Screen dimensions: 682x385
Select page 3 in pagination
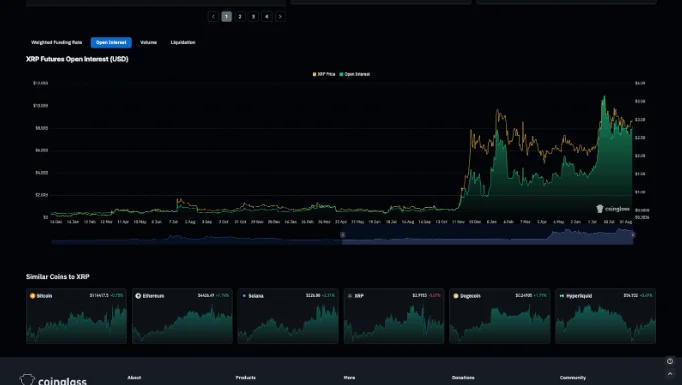(x=254, y=17)
